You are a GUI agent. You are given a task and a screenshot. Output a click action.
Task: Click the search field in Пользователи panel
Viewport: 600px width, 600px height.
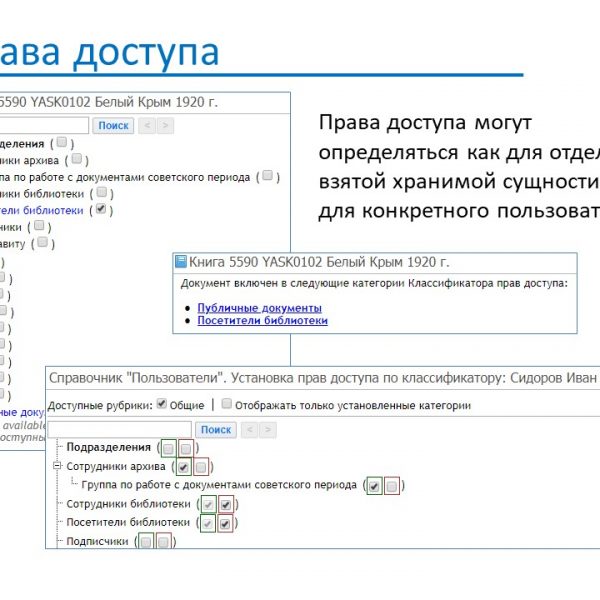coord(118,429)
